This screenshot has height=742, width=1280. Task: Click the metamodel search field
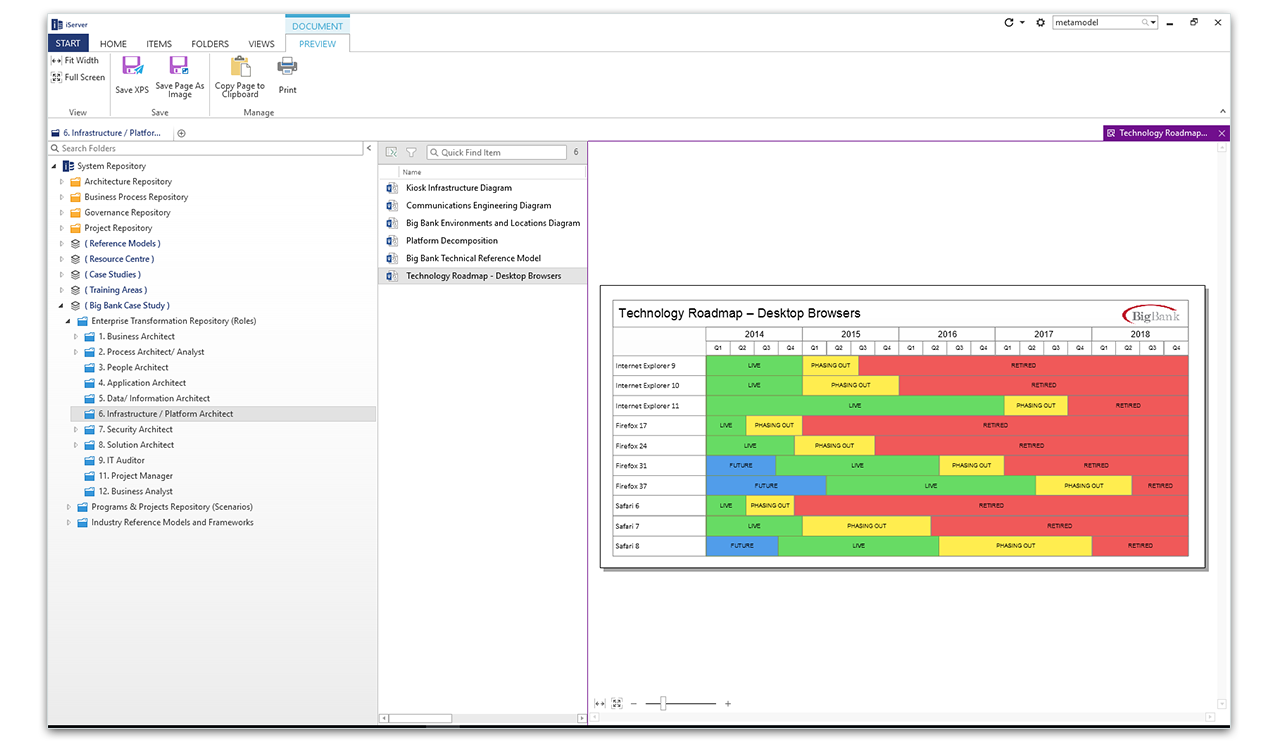(1096, 22)
